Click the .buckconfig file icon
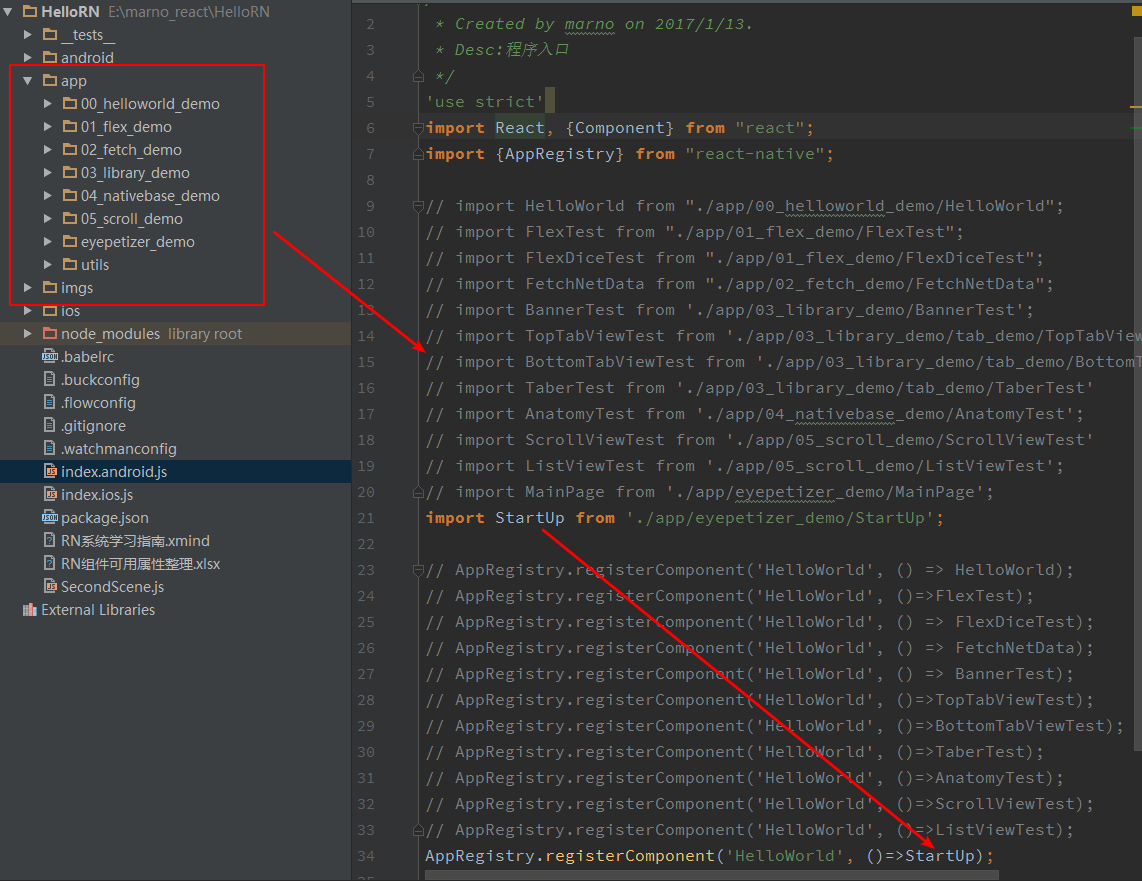Screen dimensions: 1142x881 [50, 379]
